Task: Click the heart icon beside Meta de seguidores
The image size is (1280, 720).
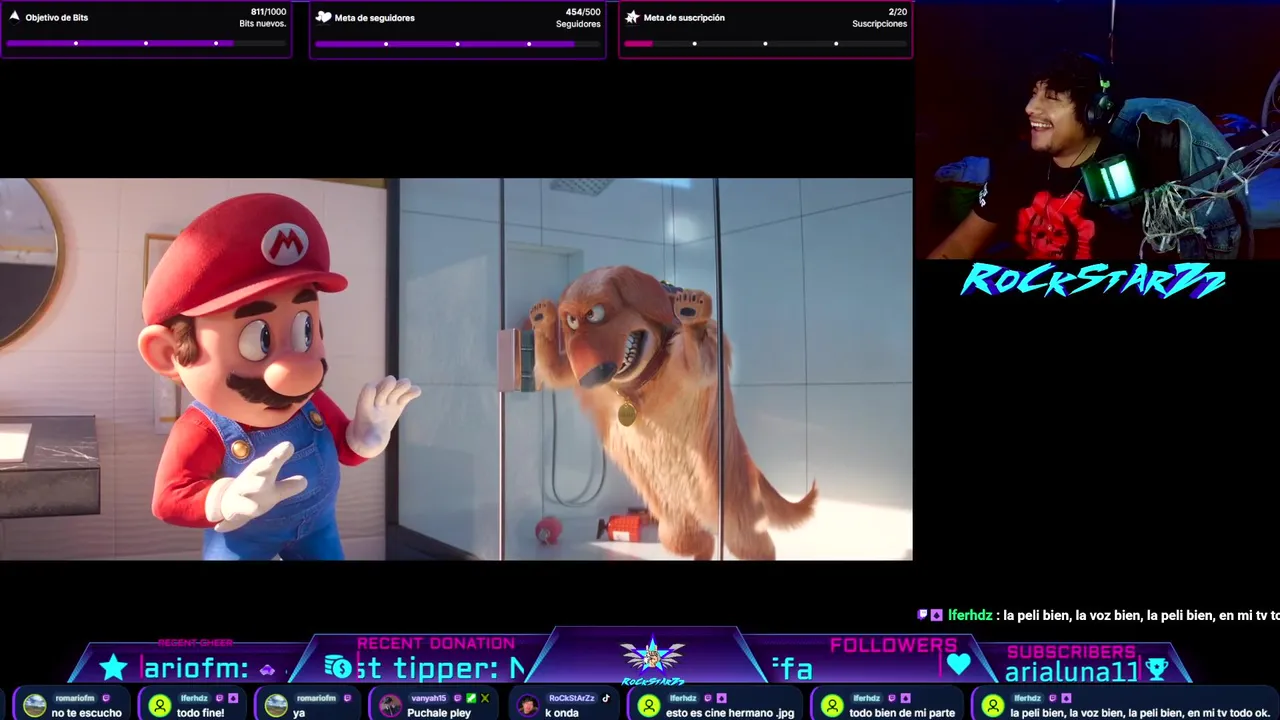Action: point(323,17)
